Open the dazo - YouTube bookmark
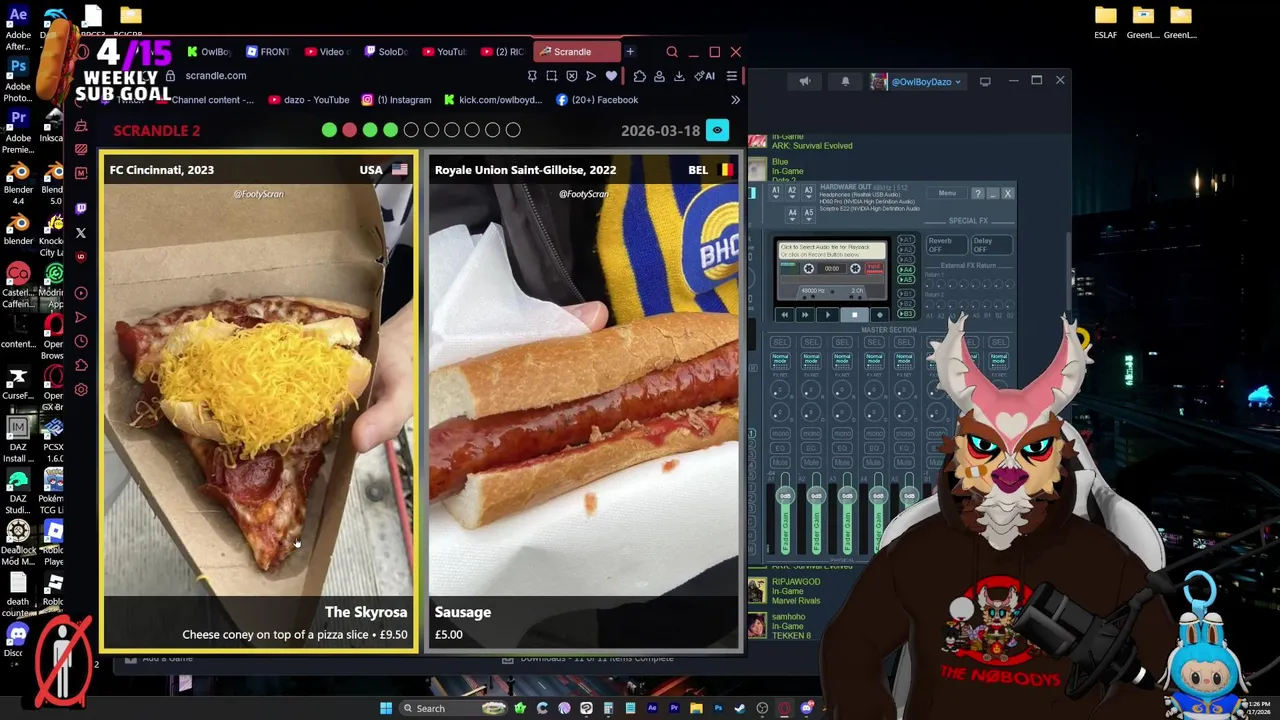The height and width of the screenshot is (720, 1280). point(308,100)
